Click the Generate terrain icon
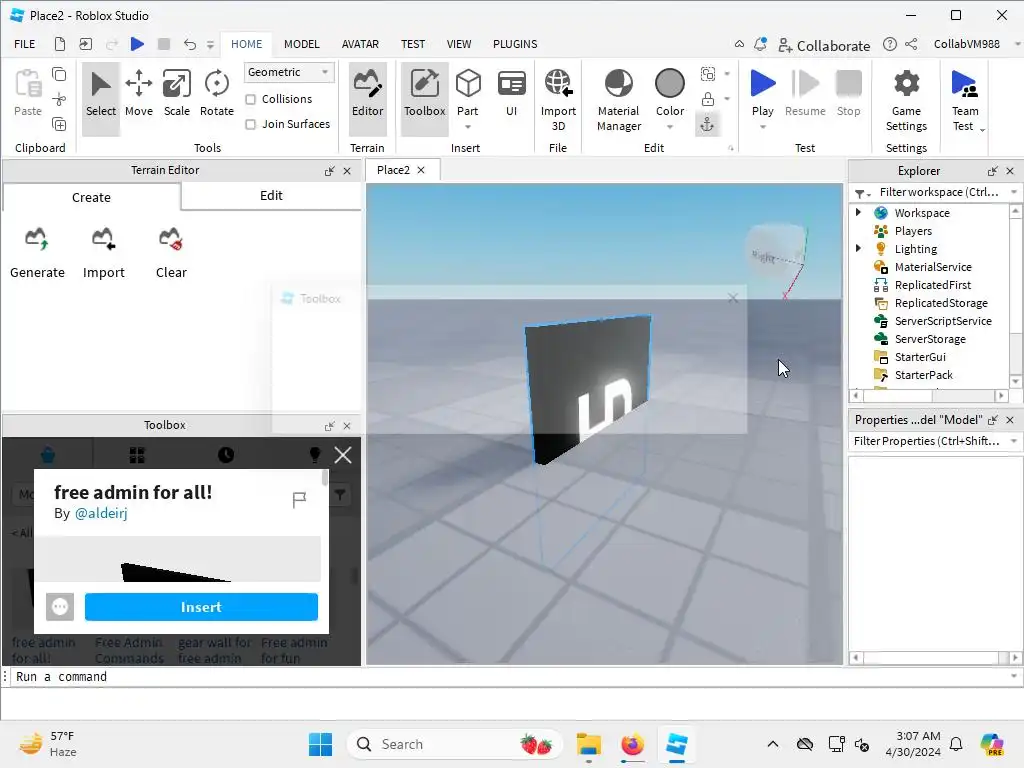1024x768 pixels. point(37,239)
